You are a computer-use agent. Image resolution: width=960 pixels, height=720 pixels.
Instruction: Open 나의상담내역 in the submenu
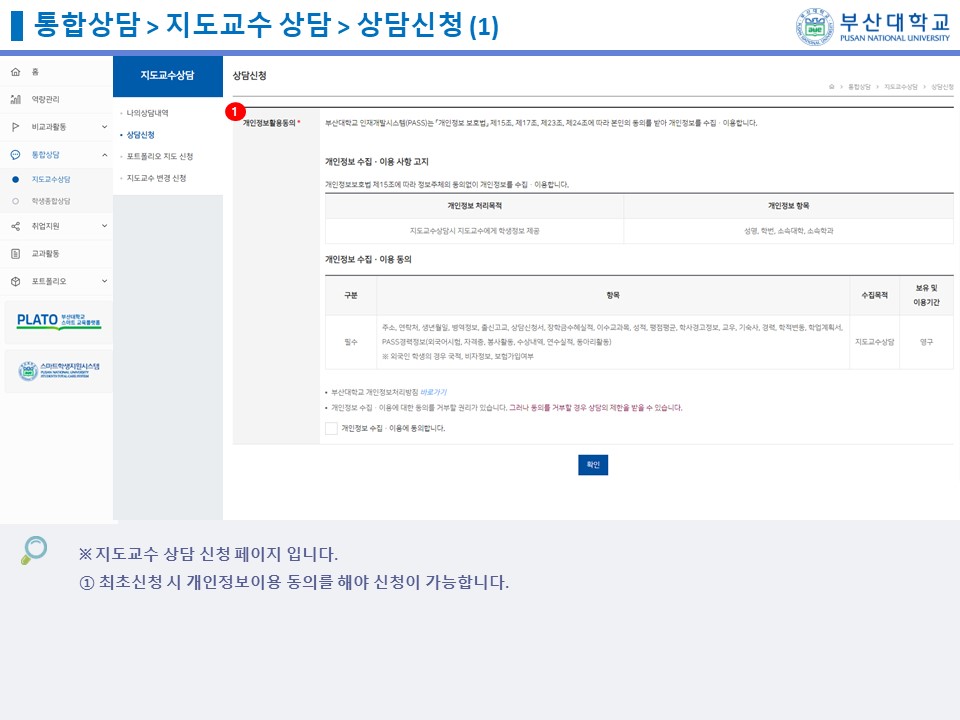point(147,113)
